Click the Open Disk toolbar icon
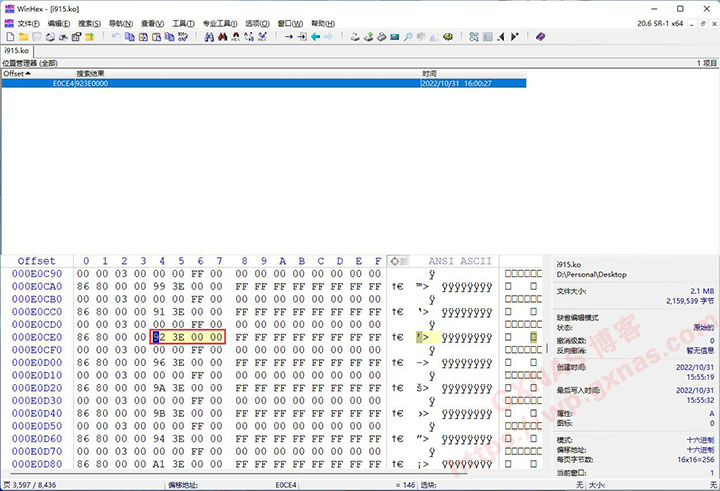The image size is (720, 491). 355,37
